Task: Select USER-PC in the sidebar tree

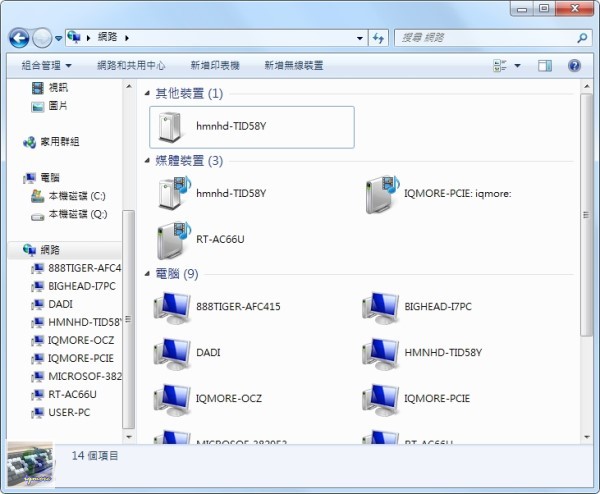Action: [61, 412]
